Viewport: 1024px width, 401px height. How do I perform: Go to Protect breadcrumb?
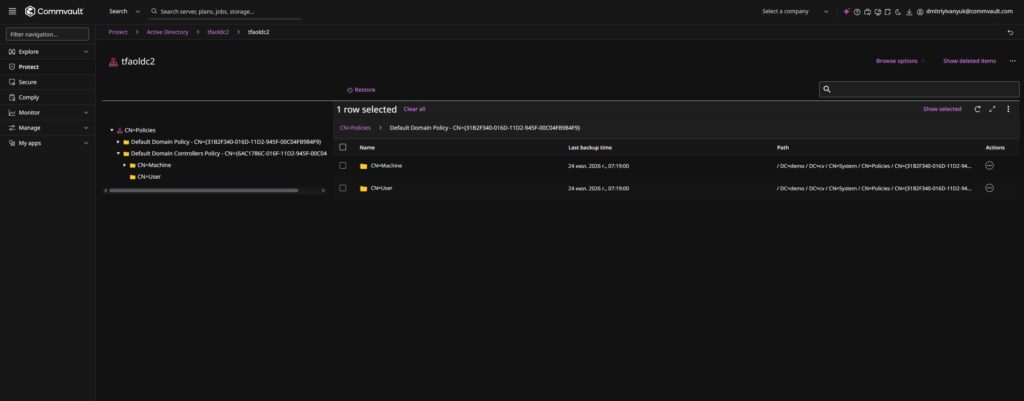118,32
